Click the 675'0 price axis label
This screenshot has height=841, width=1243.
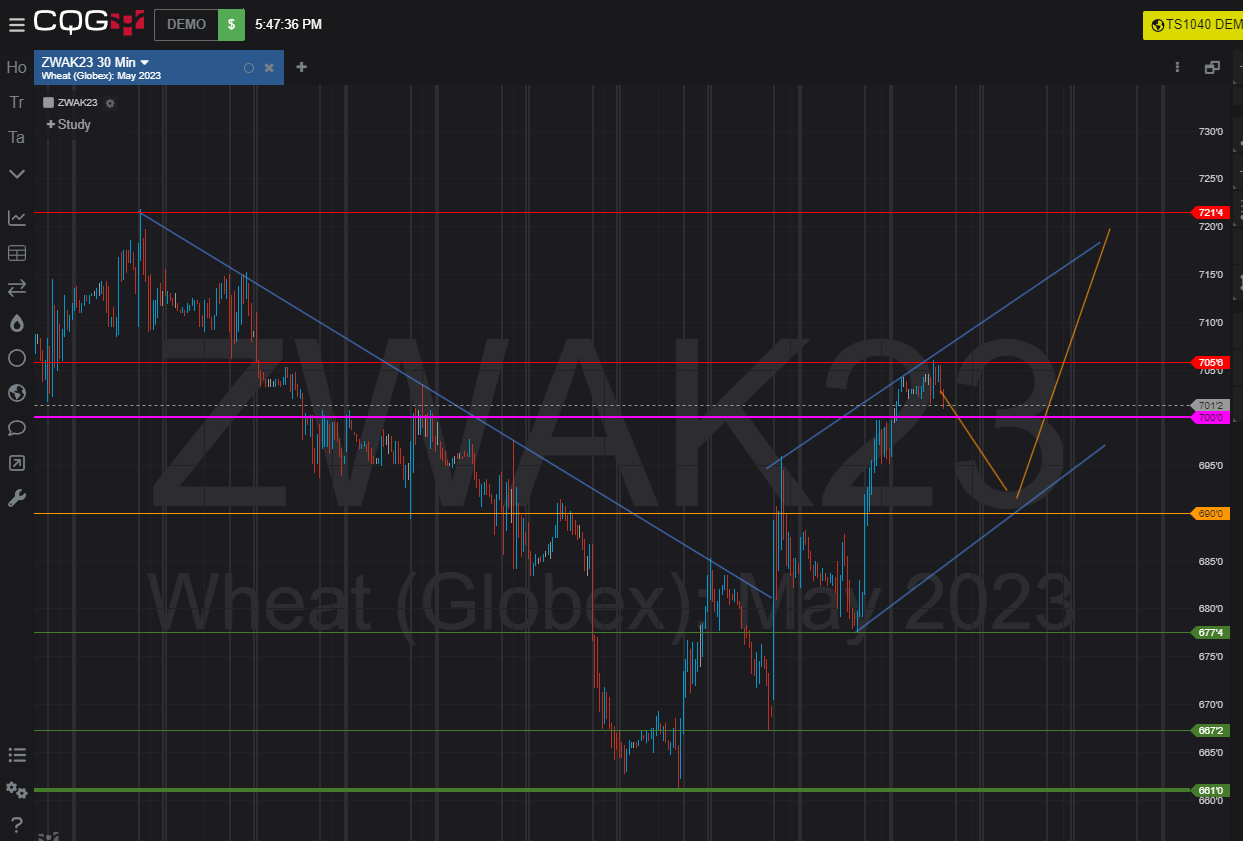tap(1211, 656)
